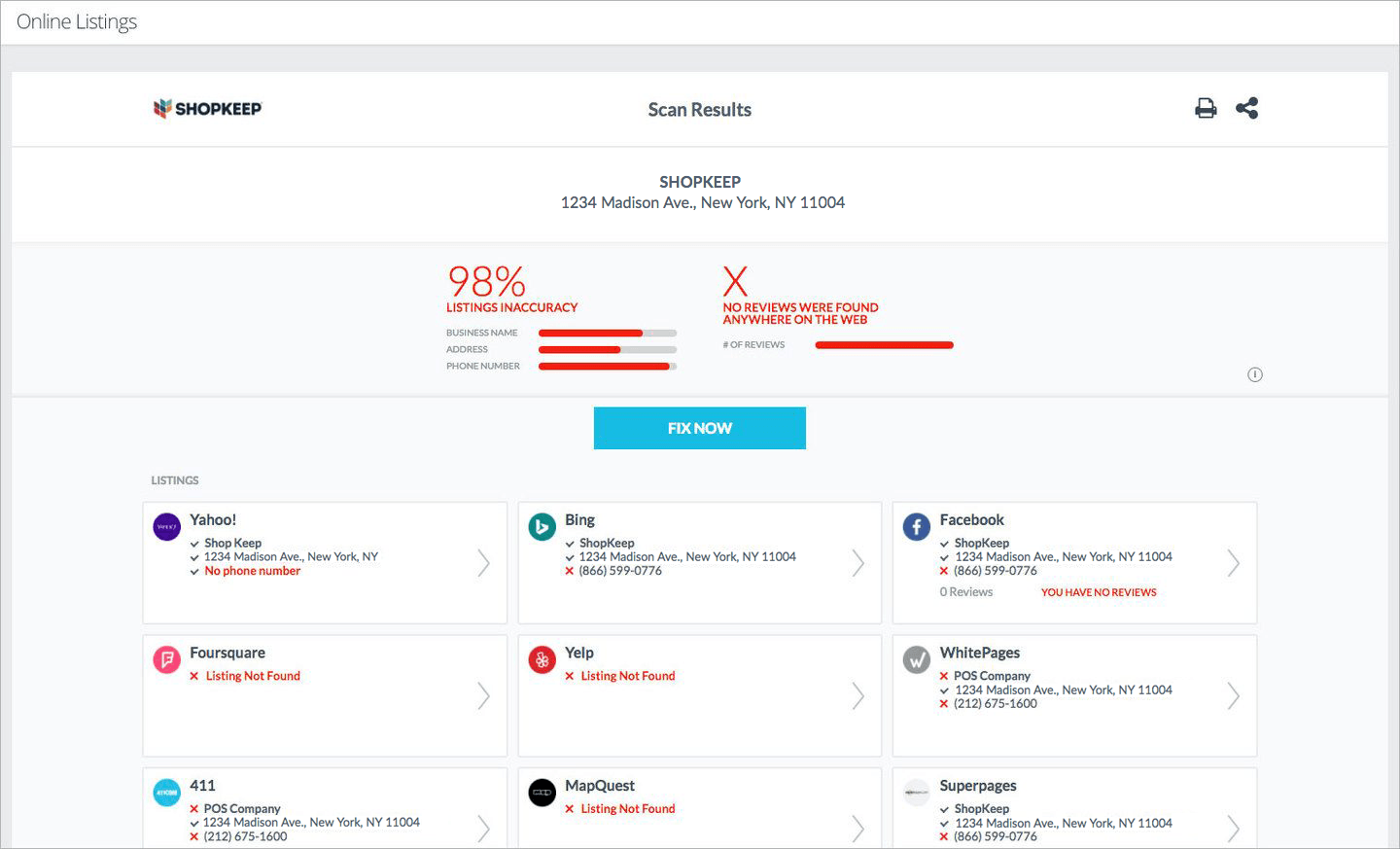The image size is (1400, 849).
Task: Expand the 411 listing chevron
Action: pyautogui.click(x=483, y=829)
